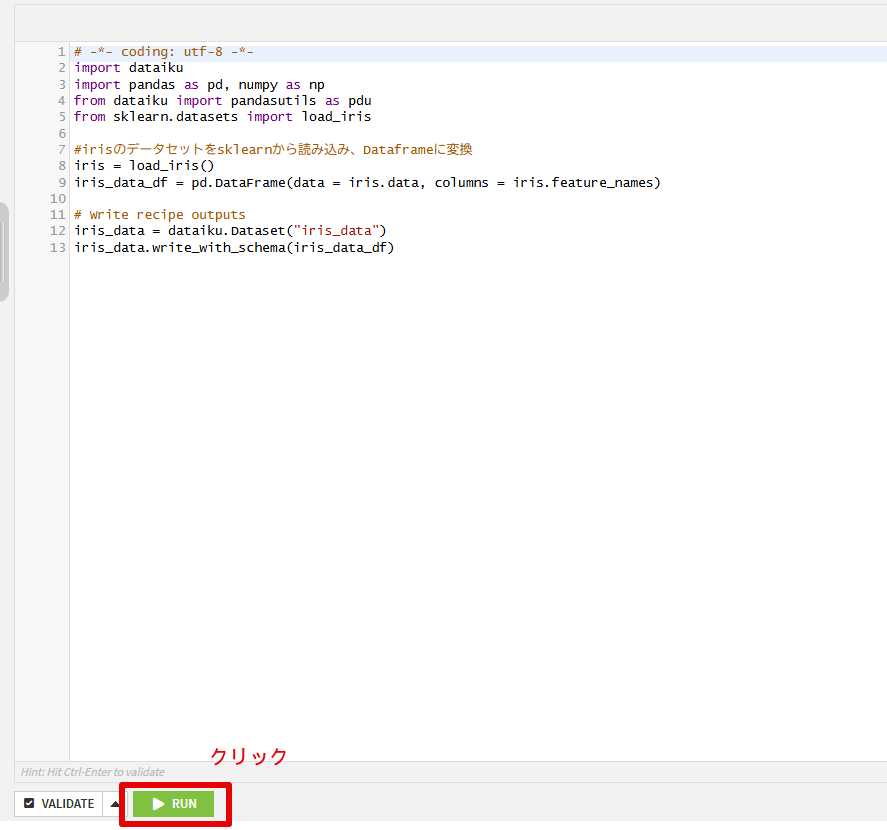Click the 'Hint: Hit Ctrl-Enter to validate' text
The height and width of the screenshot is (830, 887).
click(x=93, y=772)
